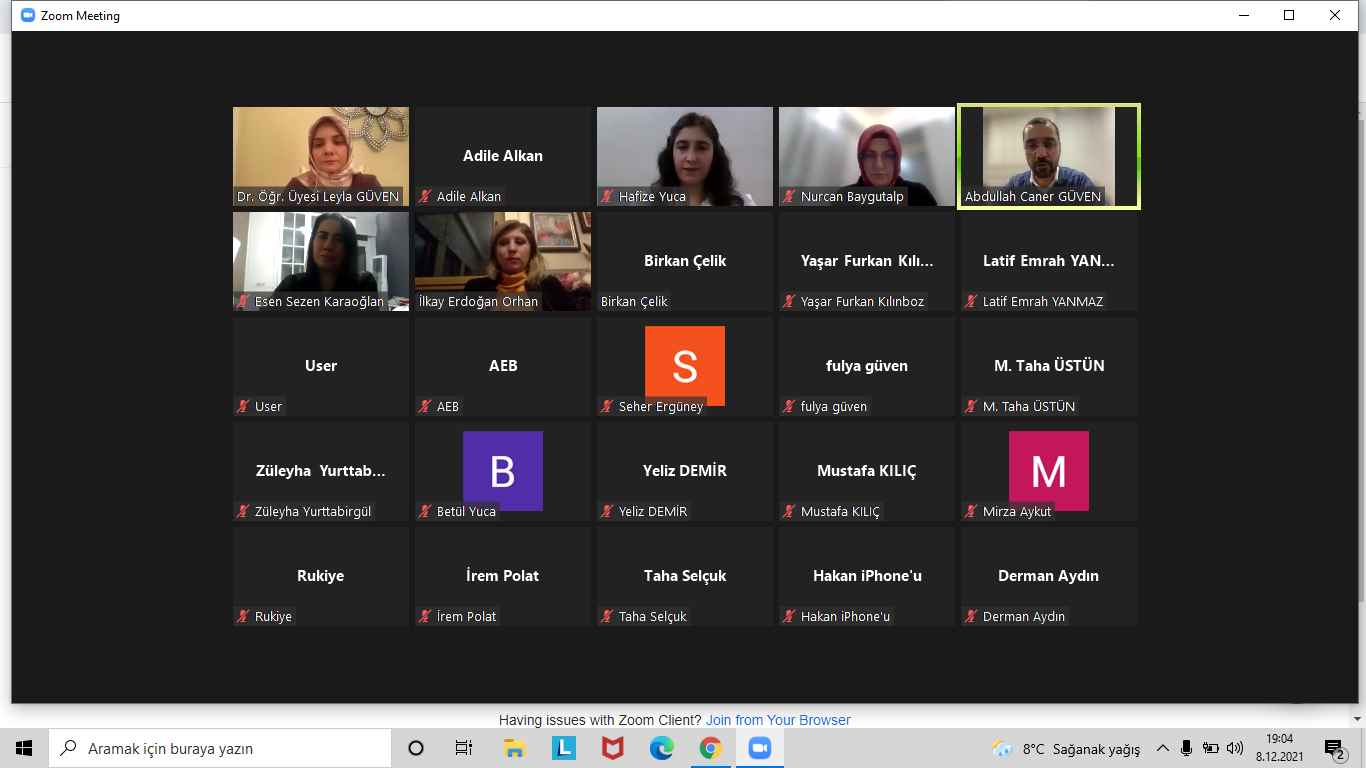Open Google Chrome from the taskbar
This screenshot has height=768, width=1366.
click(710, 748)
